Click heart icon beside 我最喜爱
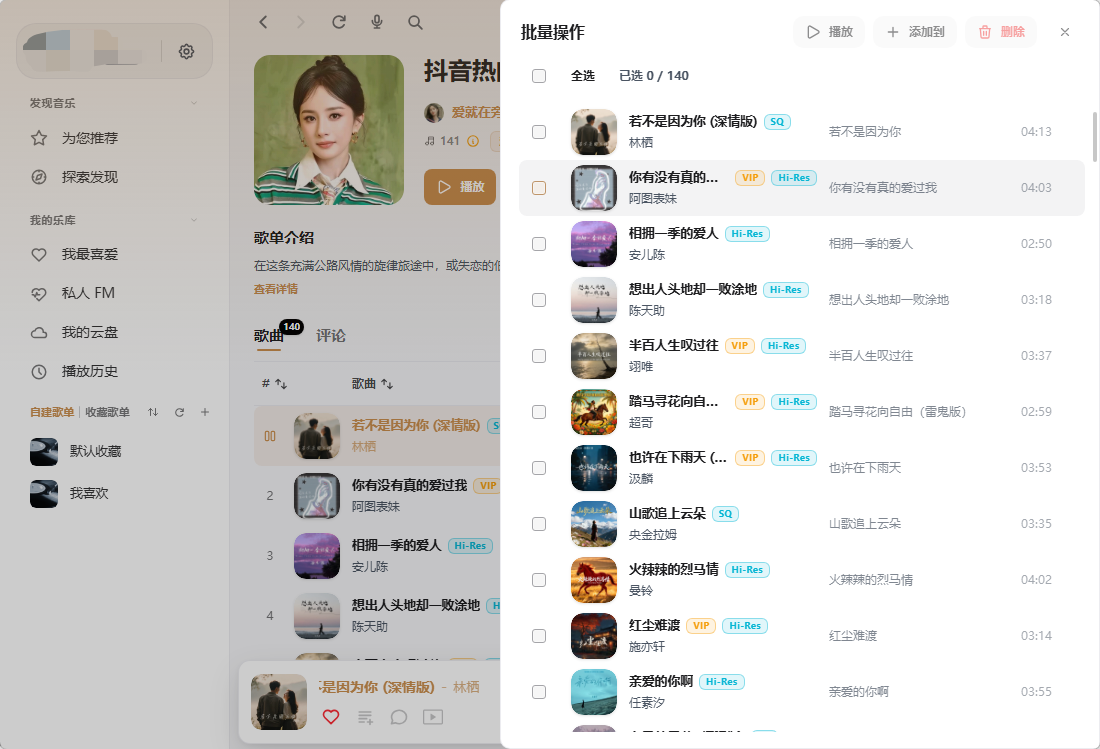The image size is (1100, 749). pos(39,255)
